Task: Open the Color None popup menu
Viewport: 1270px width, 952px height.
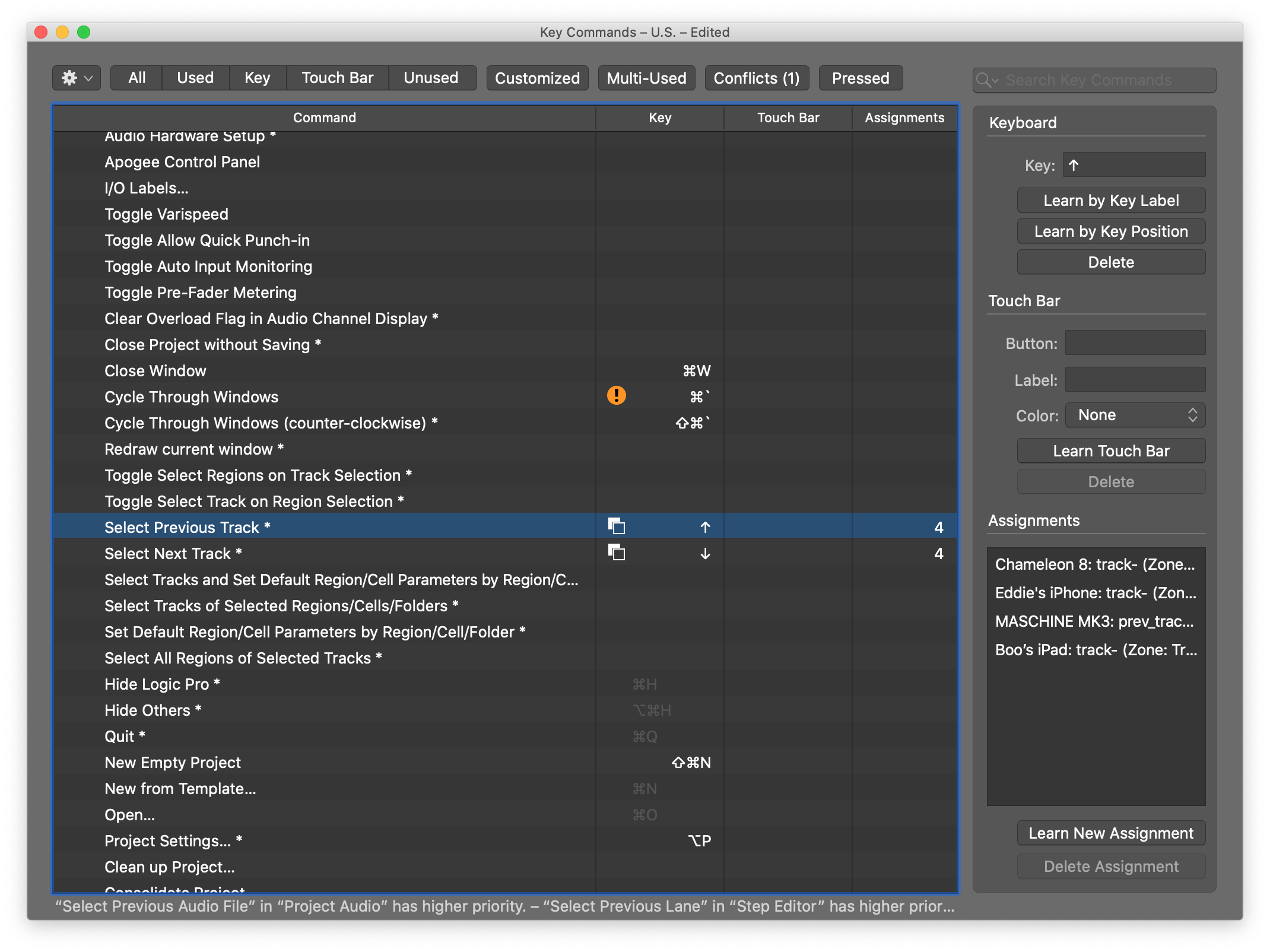Action: click(x=1135, y=415)
